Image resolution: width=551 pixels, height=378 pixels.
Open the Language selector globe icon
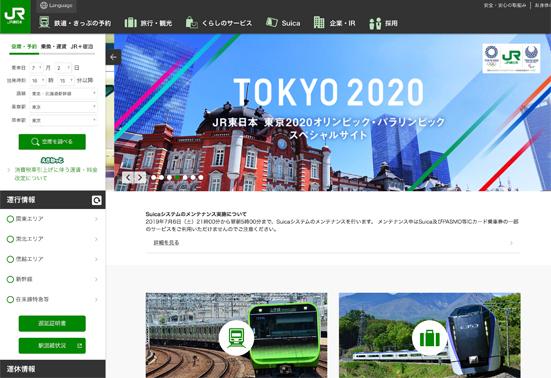point(44,5)
